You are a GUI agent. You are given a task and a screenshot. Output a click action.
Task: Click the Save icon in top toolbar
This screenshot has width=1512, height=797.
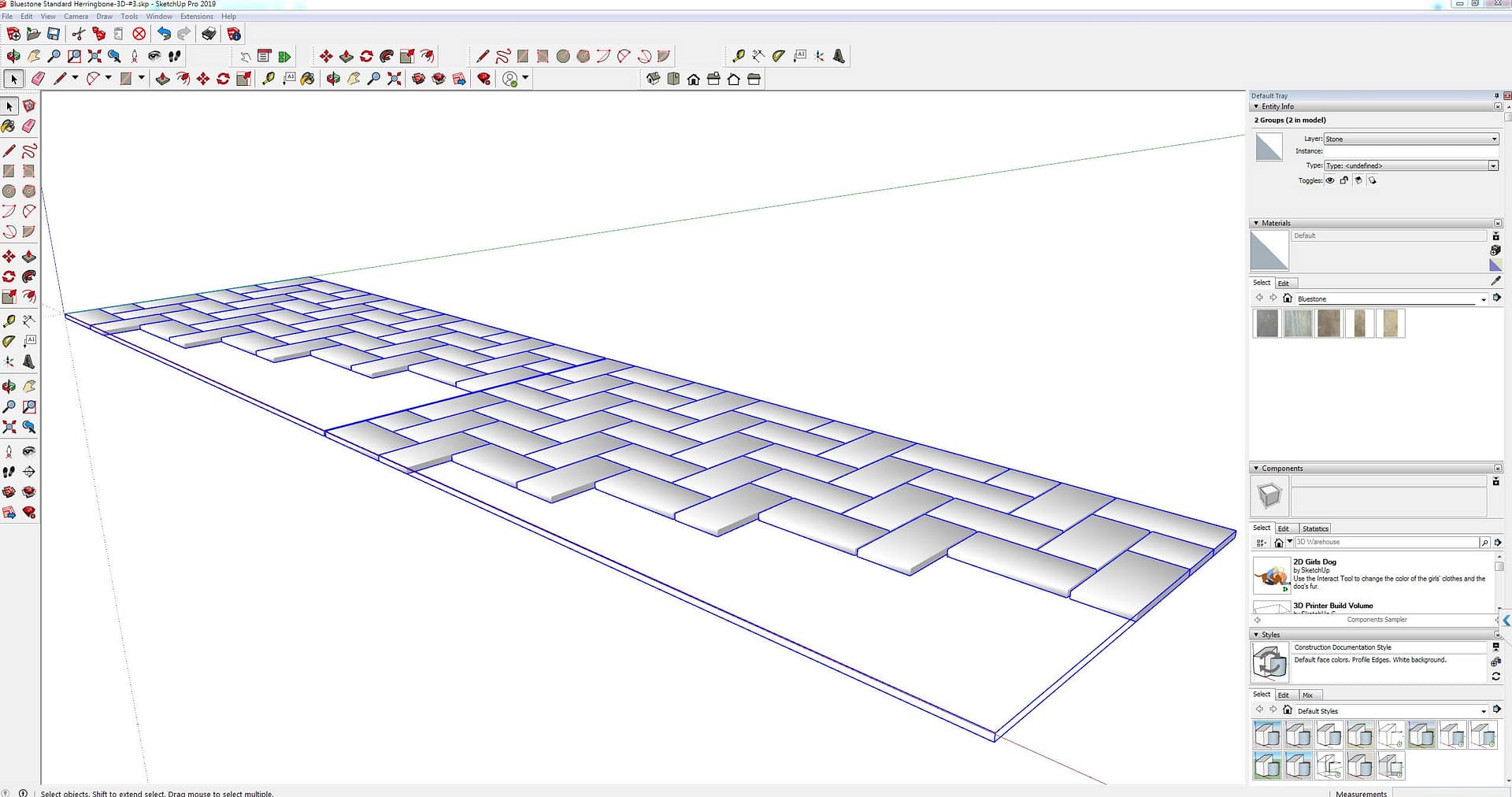pyautogui.click(x=54, y=34)
